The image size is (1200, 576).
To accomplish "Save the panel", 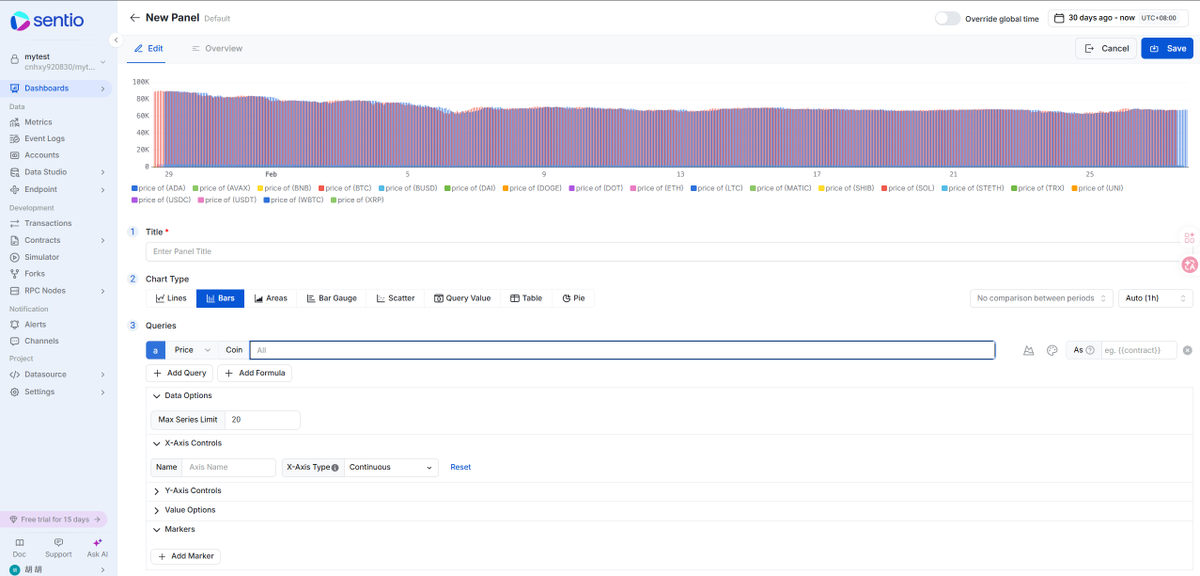I will tap(1167, 48).
